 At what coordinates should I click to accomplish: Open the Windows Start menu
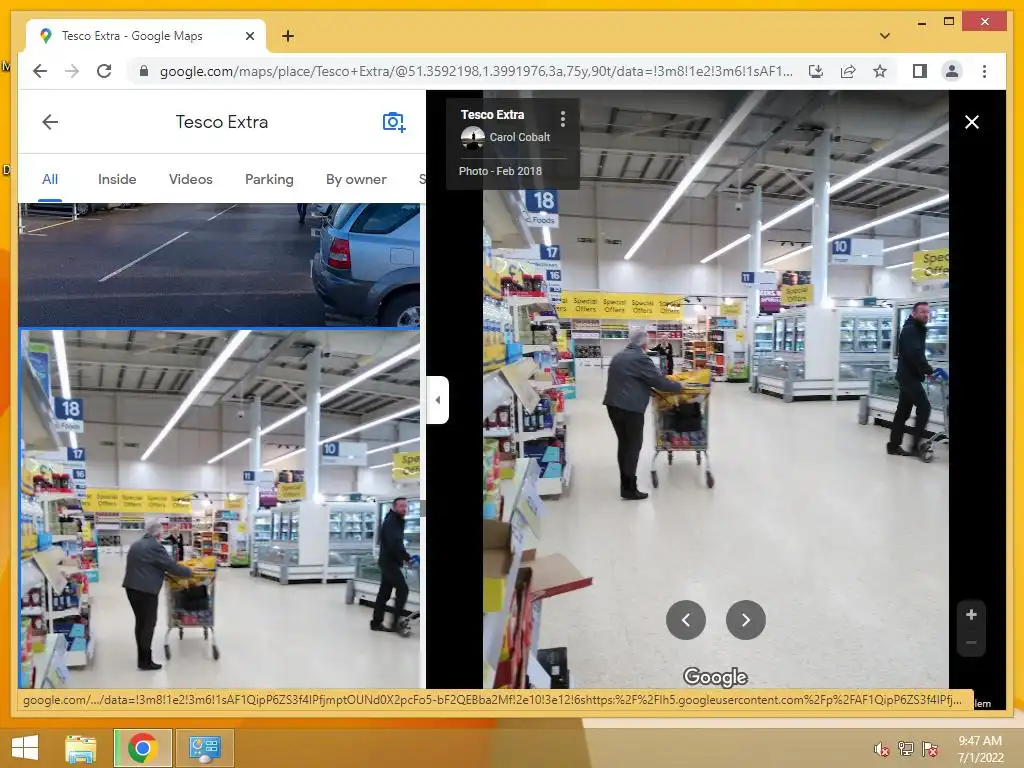coord(25,748)
